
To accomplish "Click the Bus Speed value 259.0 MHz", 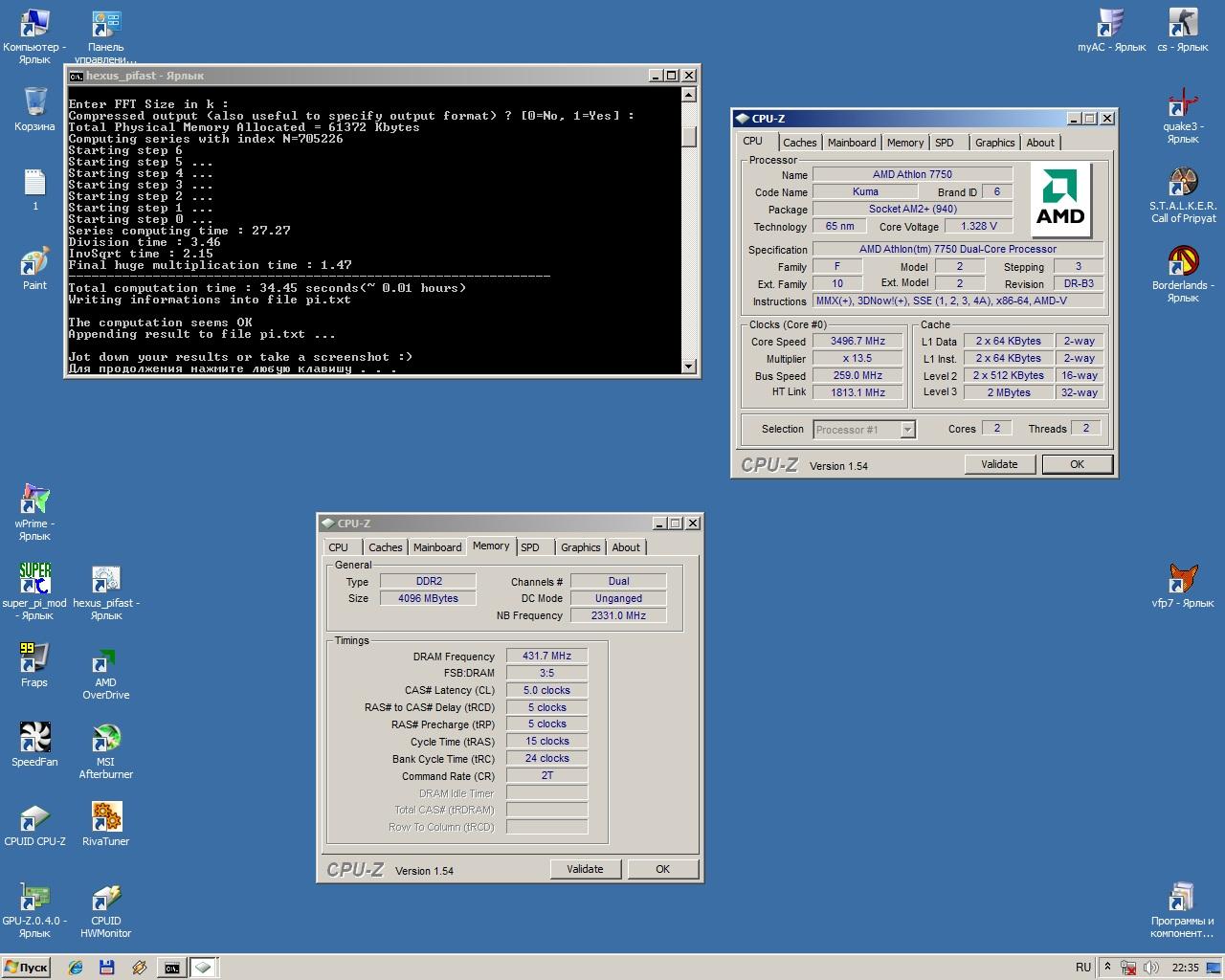I will pos(857,375).
